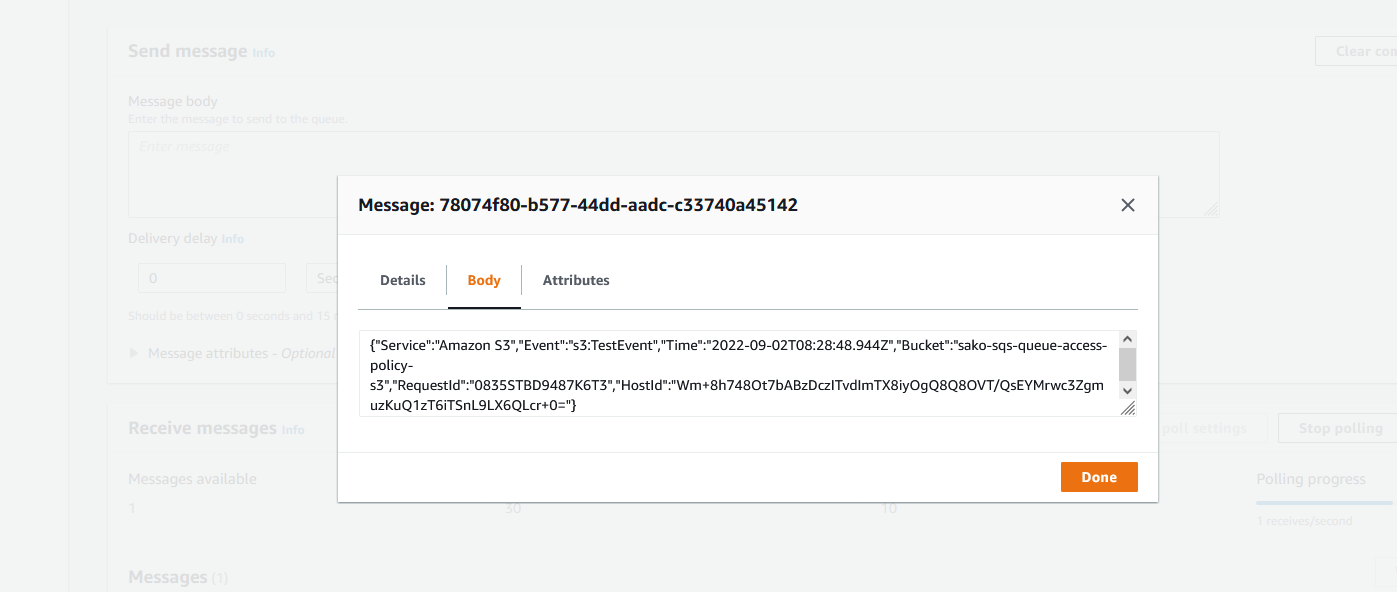Click the up arrow of the body scrollbar
The height and width of the screenshot is (592, 1397).
[x=1127, y=340]
